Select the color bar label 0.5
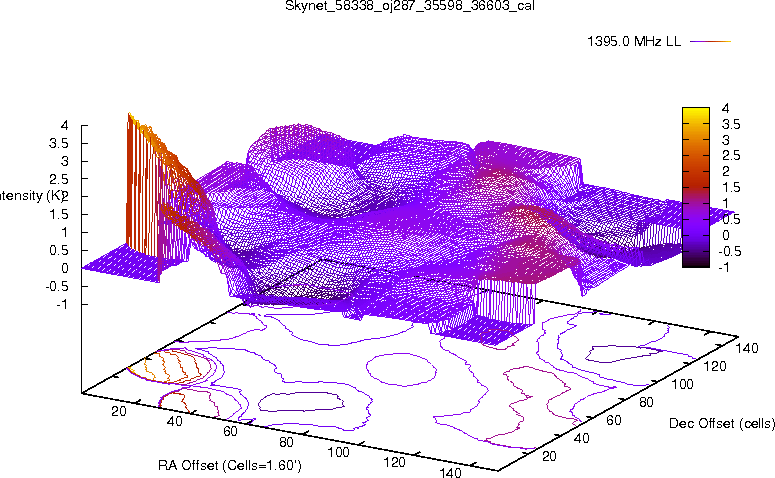 click(x=732, y=219)
